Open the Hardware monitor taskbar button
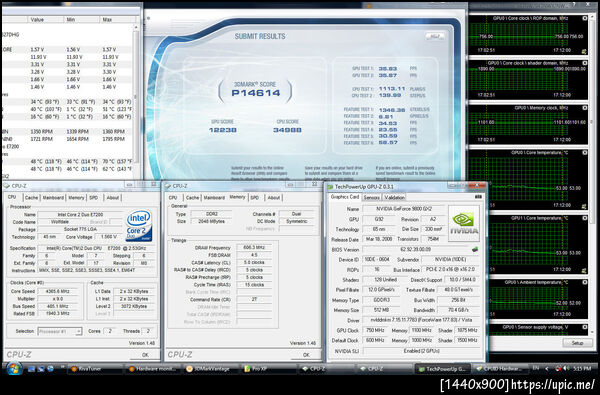Viewport: 600px width, 395px height. pos(152,369)
